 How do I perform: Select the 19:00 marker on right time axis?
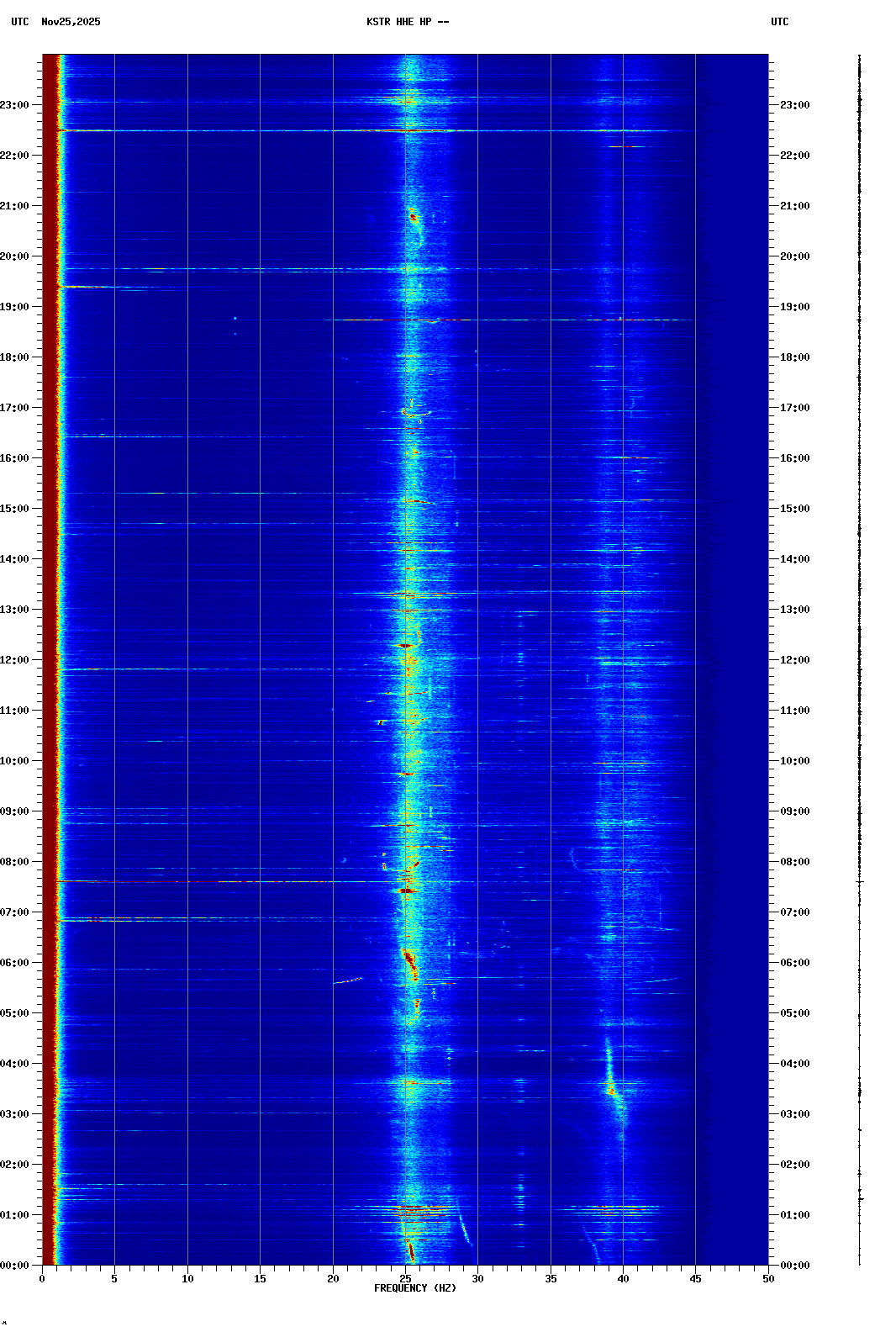[794, 307]
